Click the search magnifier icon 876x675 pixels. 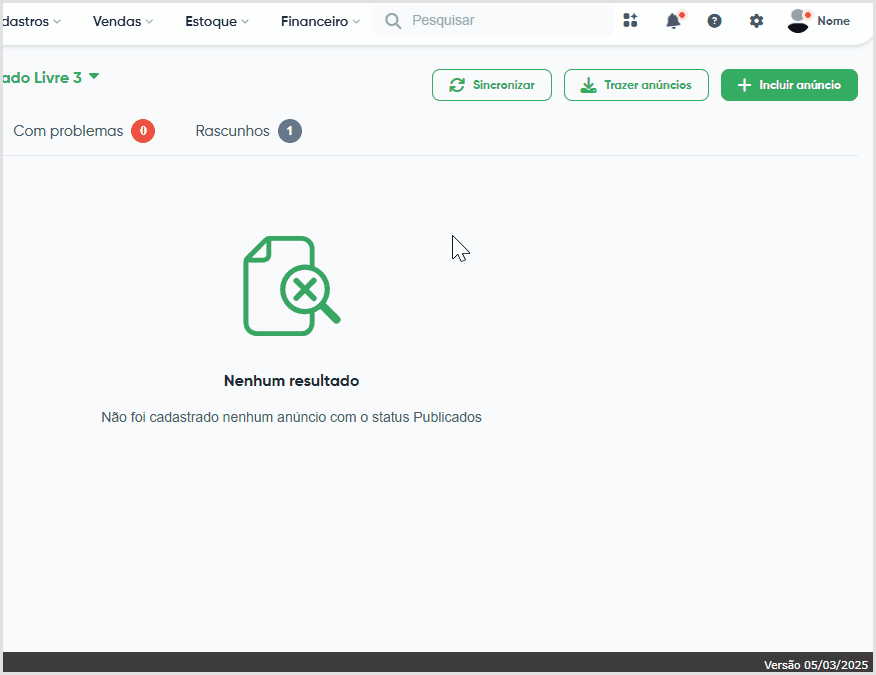(393, 21)
